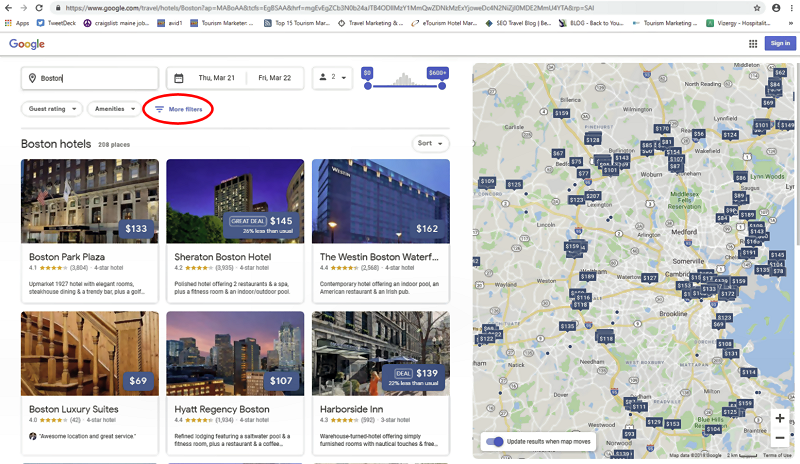Open More filters

(179, 109)
